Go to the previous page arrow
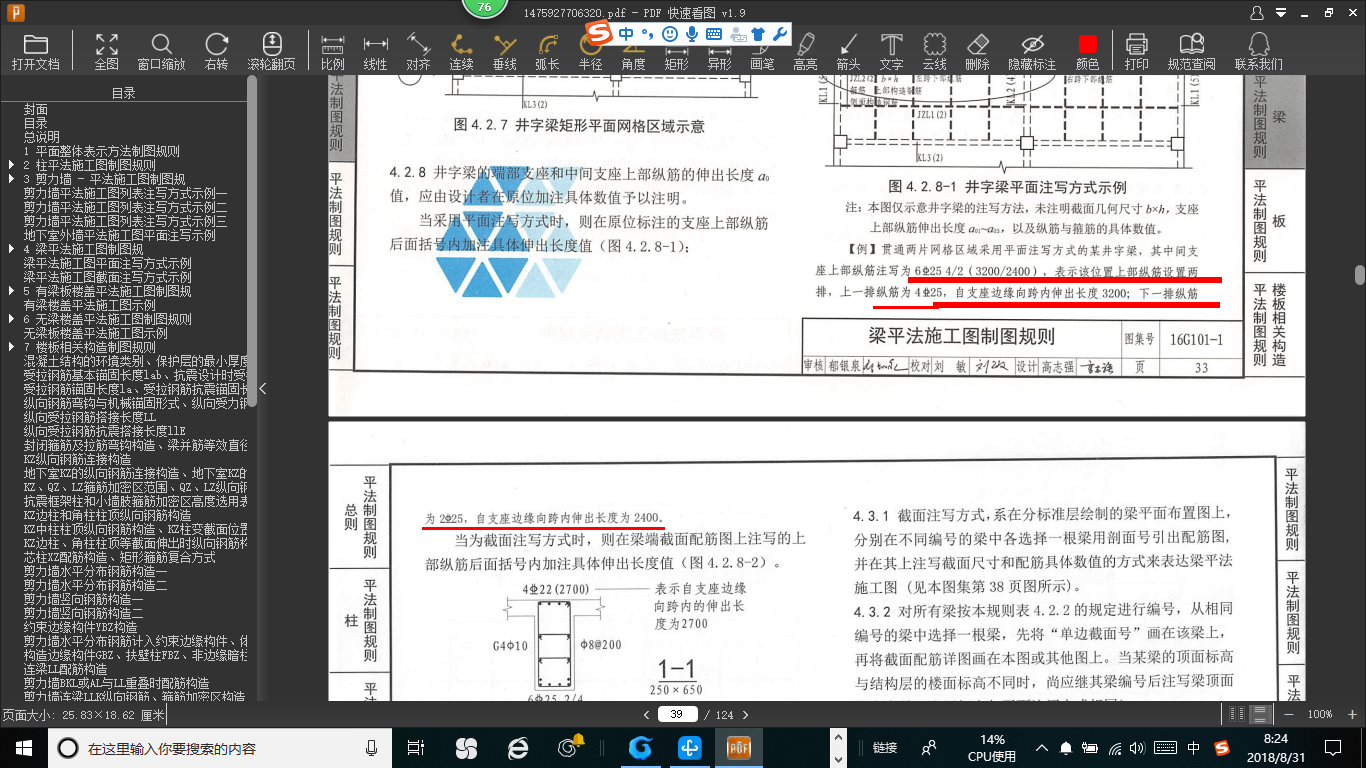This screenshot has width=1366, height=768. pos(646,714)
